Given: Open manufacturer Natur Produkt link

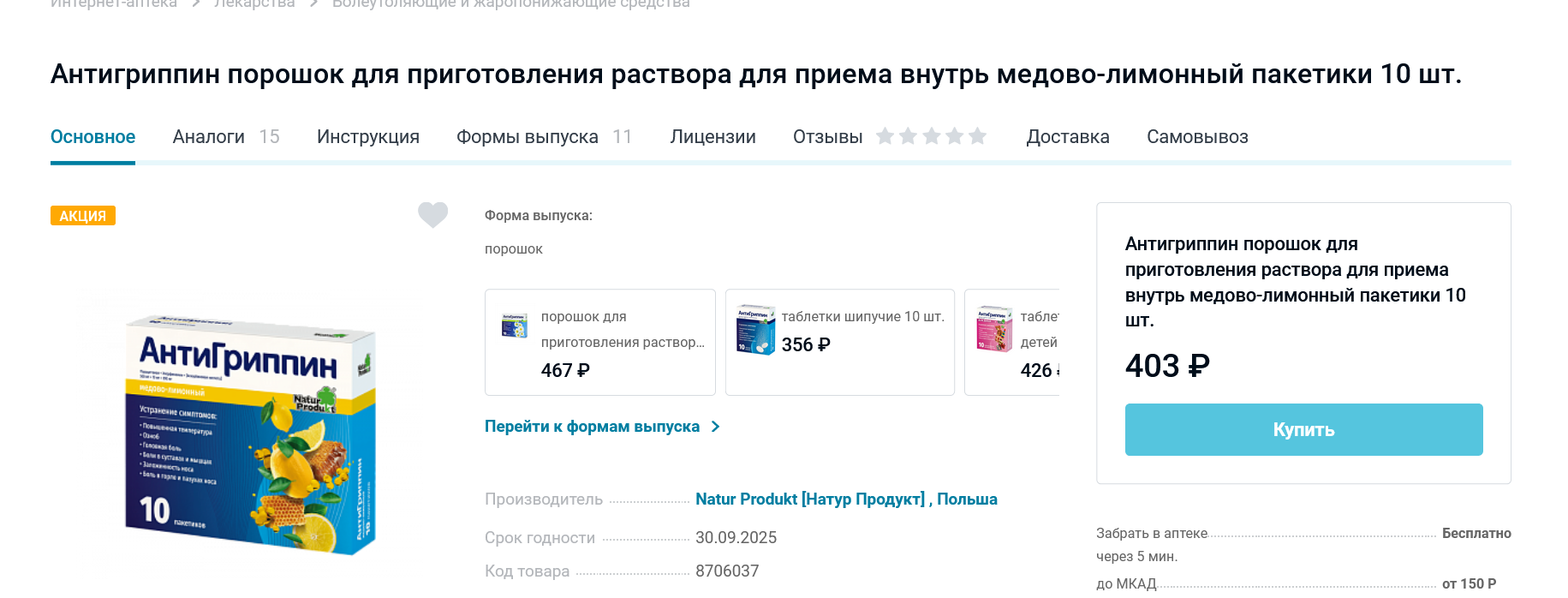Looking at the screenshot, I should 846,499.
